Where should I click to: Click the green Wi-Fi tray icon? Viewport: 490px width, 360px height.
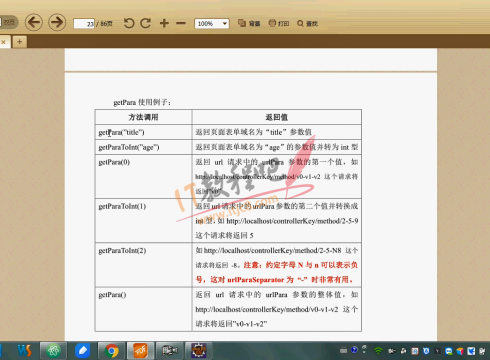click(x=378, y=351)
